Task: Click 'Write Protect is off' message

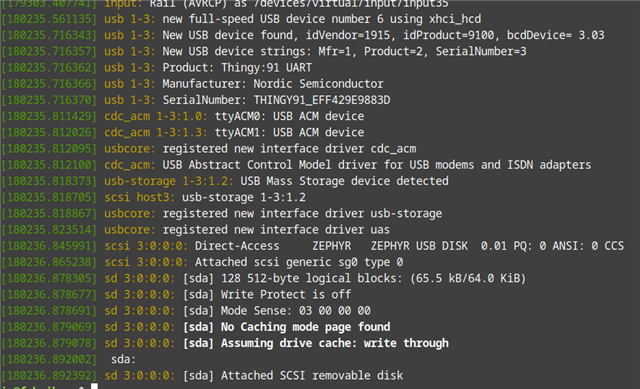Action: click(x=286, y=295)
